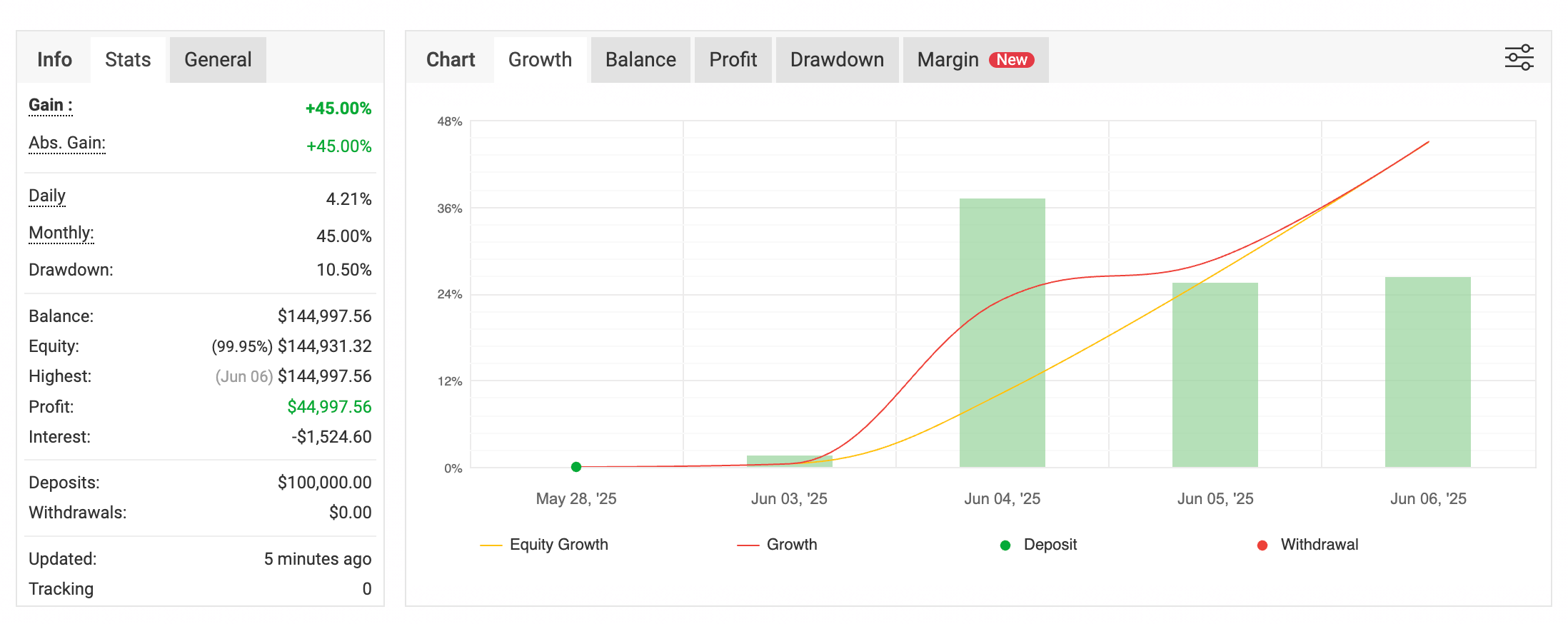Screen dimensions: 1568x624
Task: Toggle the Withdrawal legend marker
Action: pos(1307,545)
